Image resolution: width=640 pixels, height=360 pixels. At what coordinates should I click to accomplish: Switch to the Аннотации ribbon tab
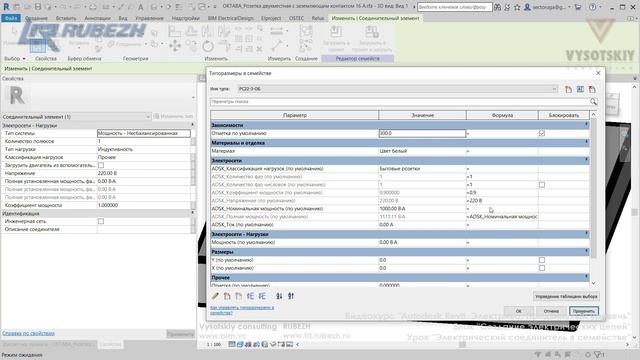tap(97, 18)
